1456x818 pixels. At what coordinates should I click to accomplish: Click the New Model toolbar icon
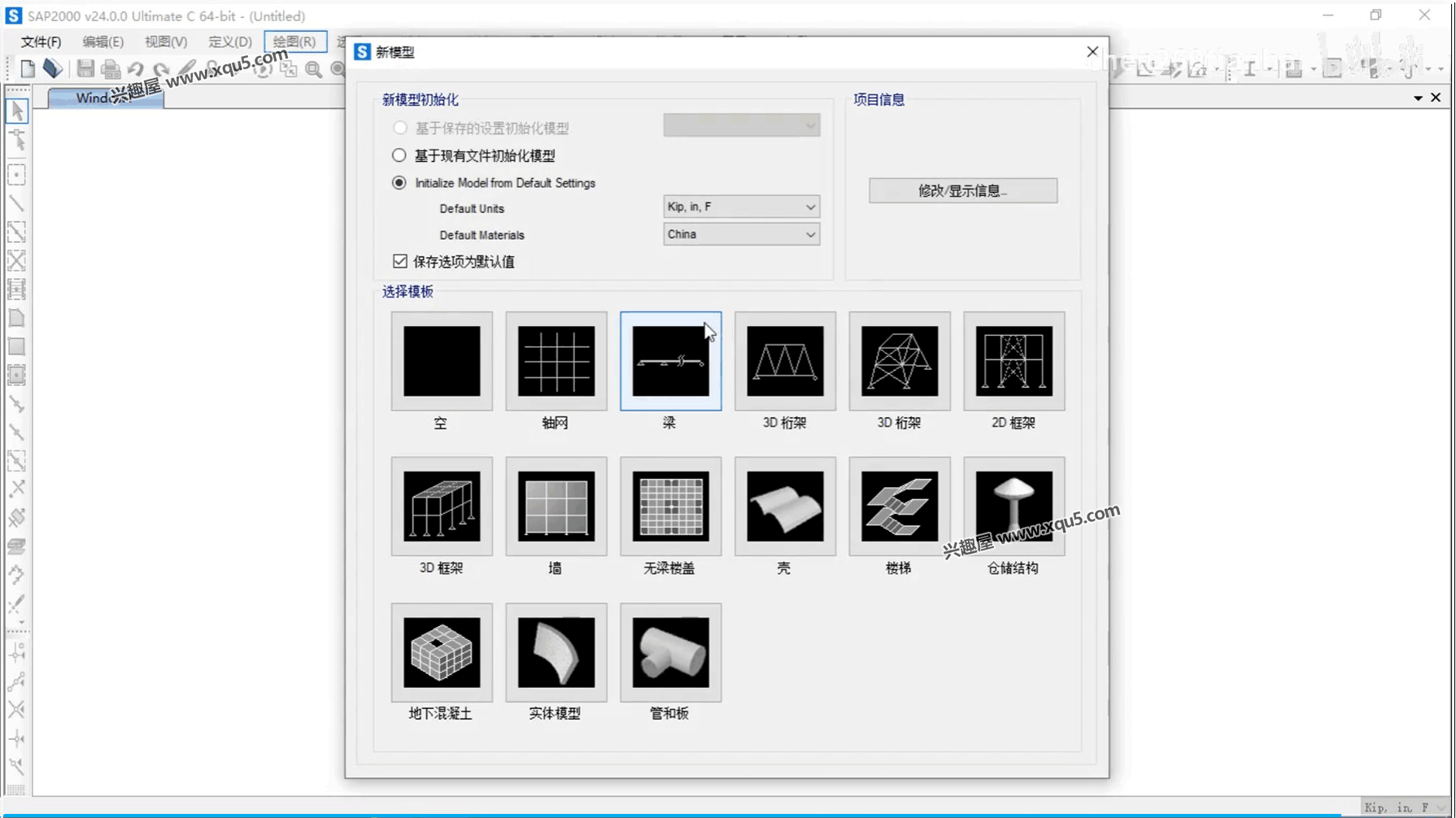(x=28, y=69)
